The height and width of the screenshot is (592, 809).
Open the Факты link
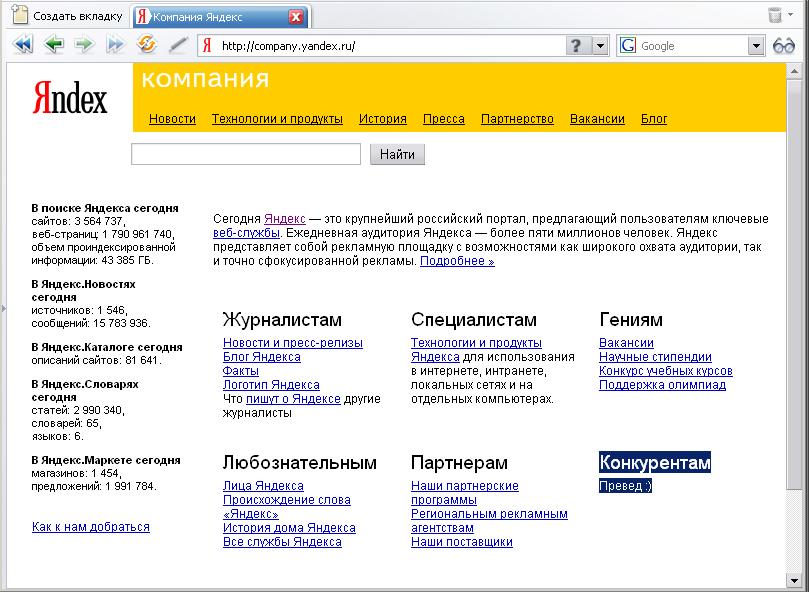(240, 371)
